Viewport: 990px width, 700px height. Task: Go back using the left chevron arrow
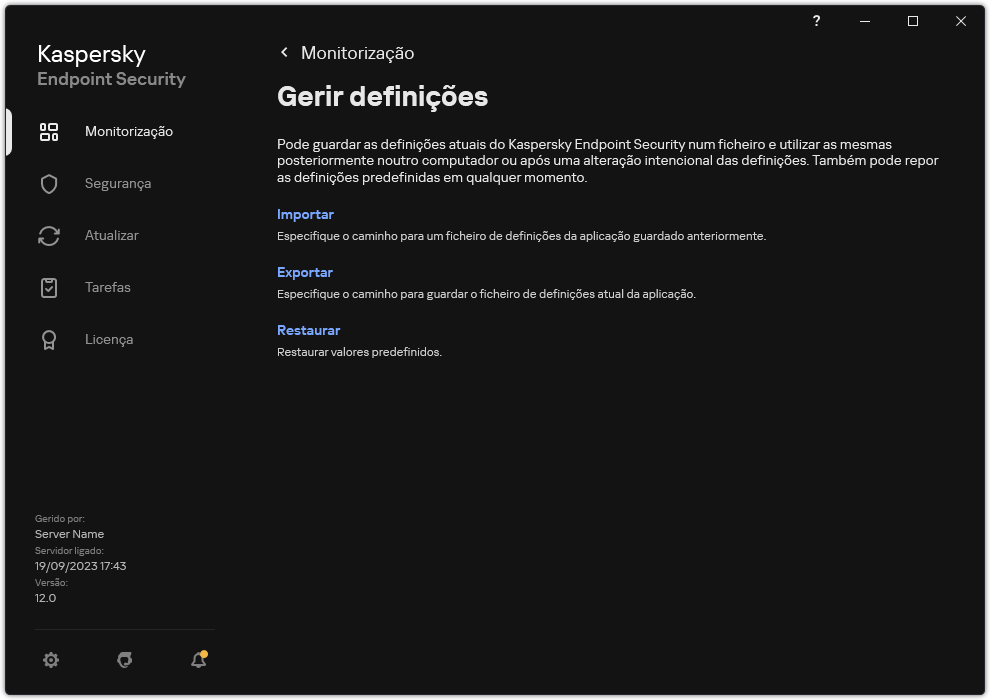click(x=284, y=53)
